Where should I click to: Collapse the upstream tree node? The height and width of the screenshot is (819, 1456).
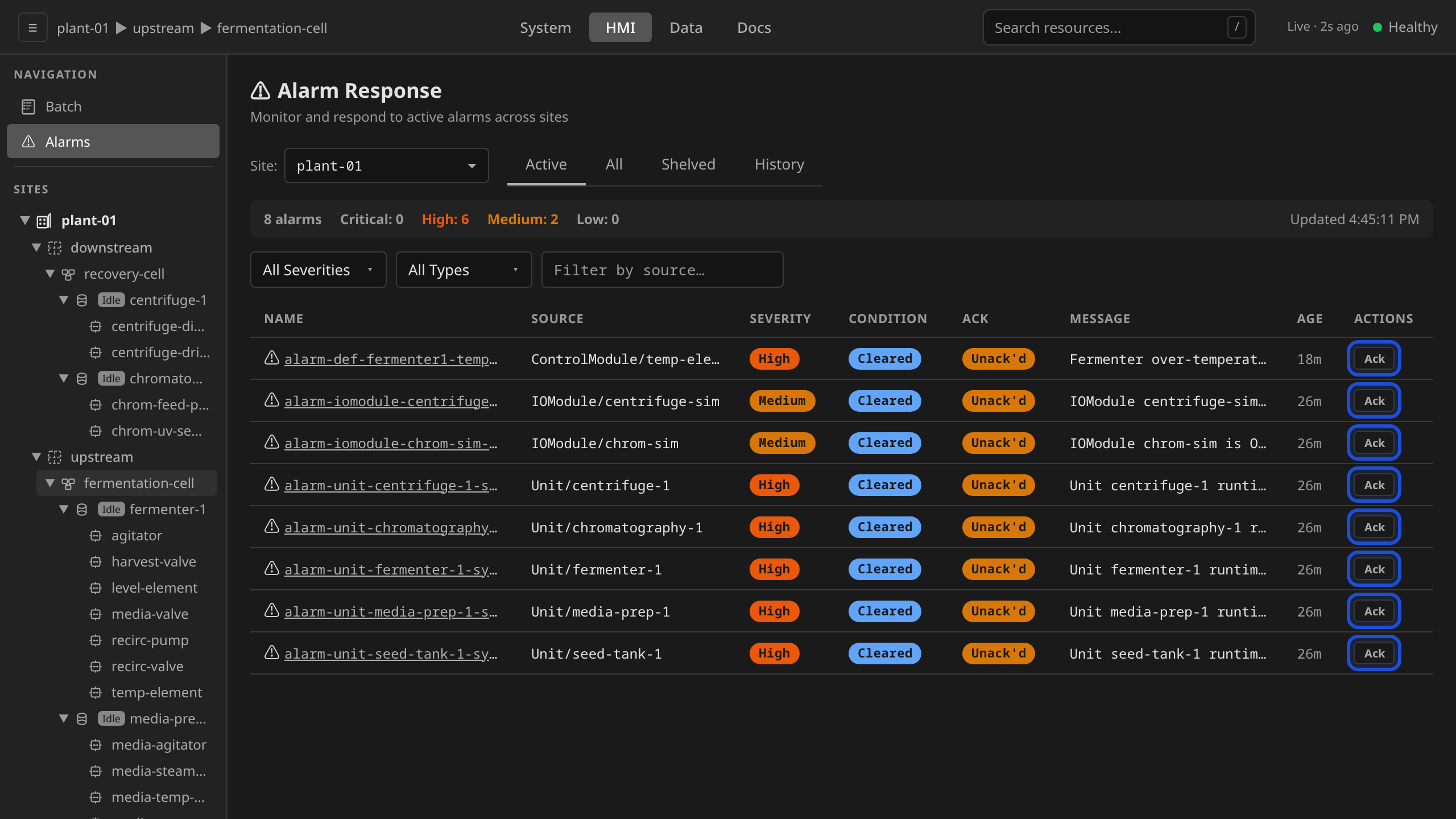tap(36, 457)
